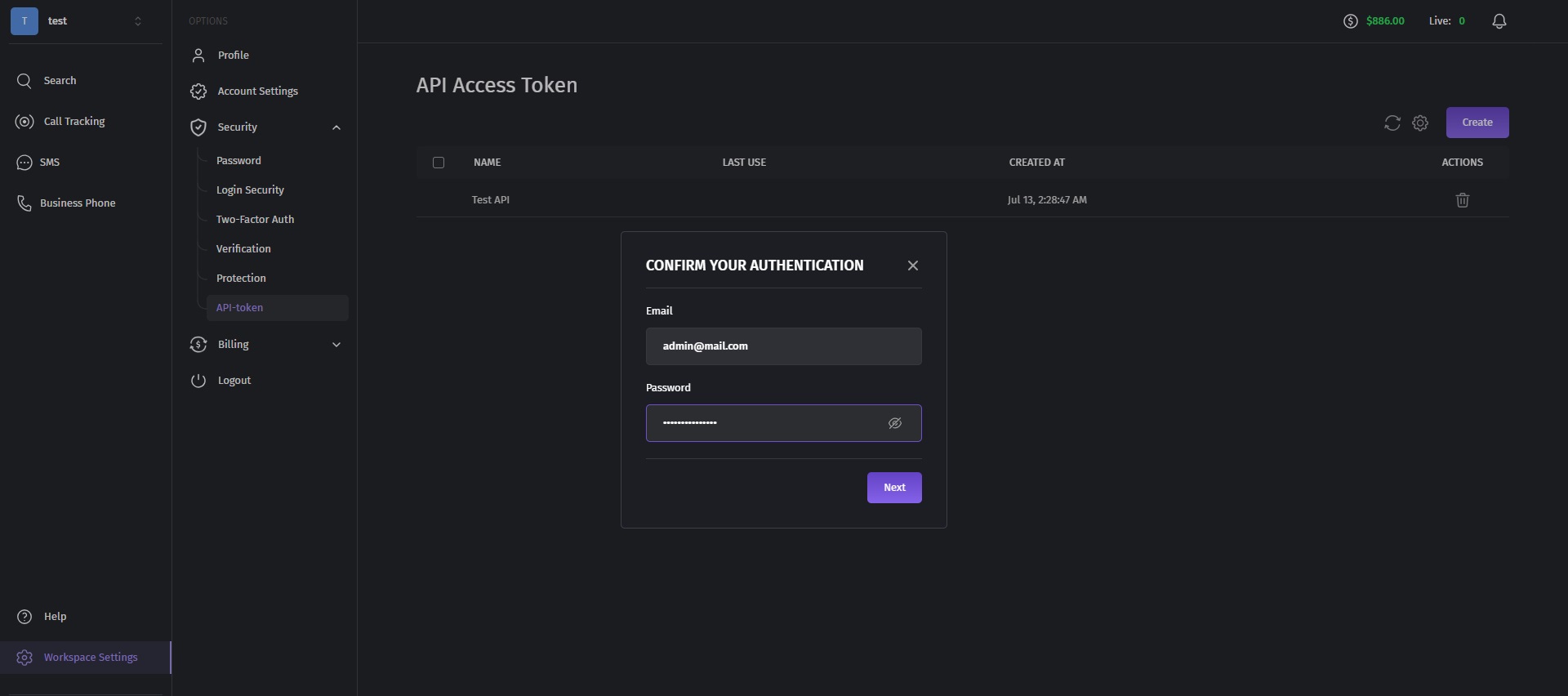Screen dimensions: 1568x696
Task: Collapse the Security section chevron
Action: pos(336,127)
